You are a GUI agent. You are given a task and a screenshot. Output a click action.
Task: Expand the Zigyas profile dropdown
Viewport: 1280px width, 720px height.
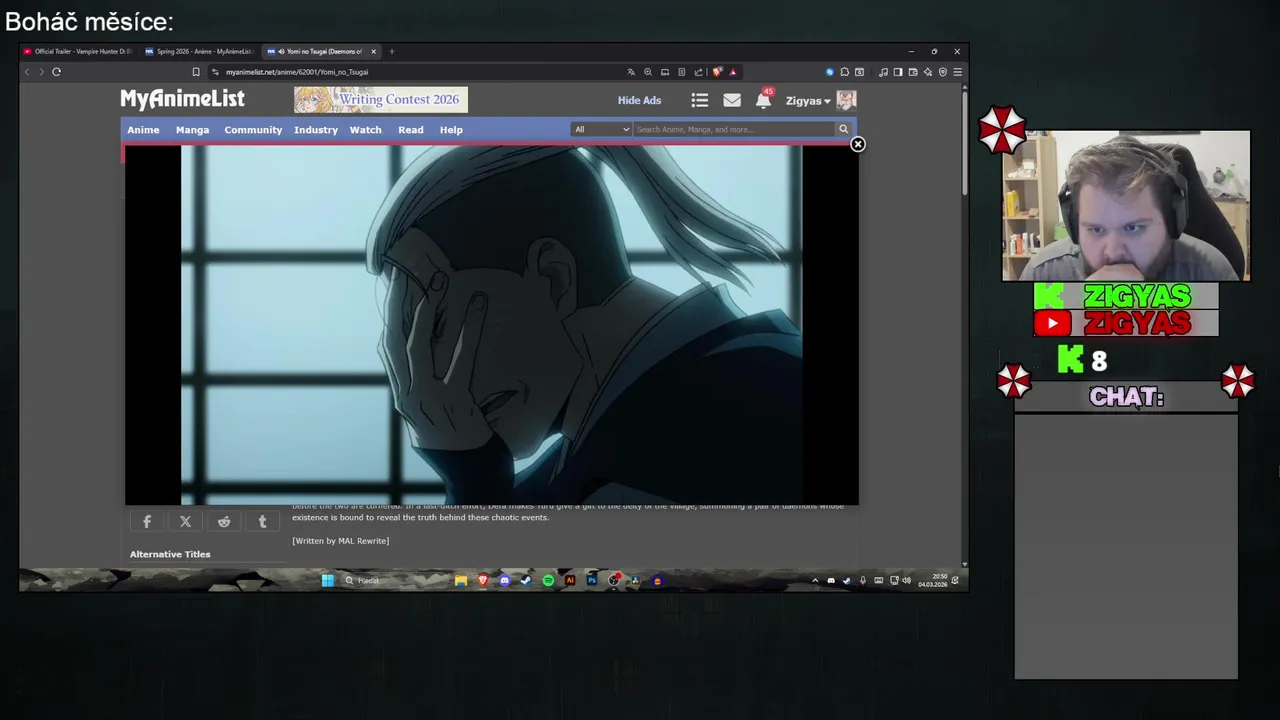tap(808, 101)
